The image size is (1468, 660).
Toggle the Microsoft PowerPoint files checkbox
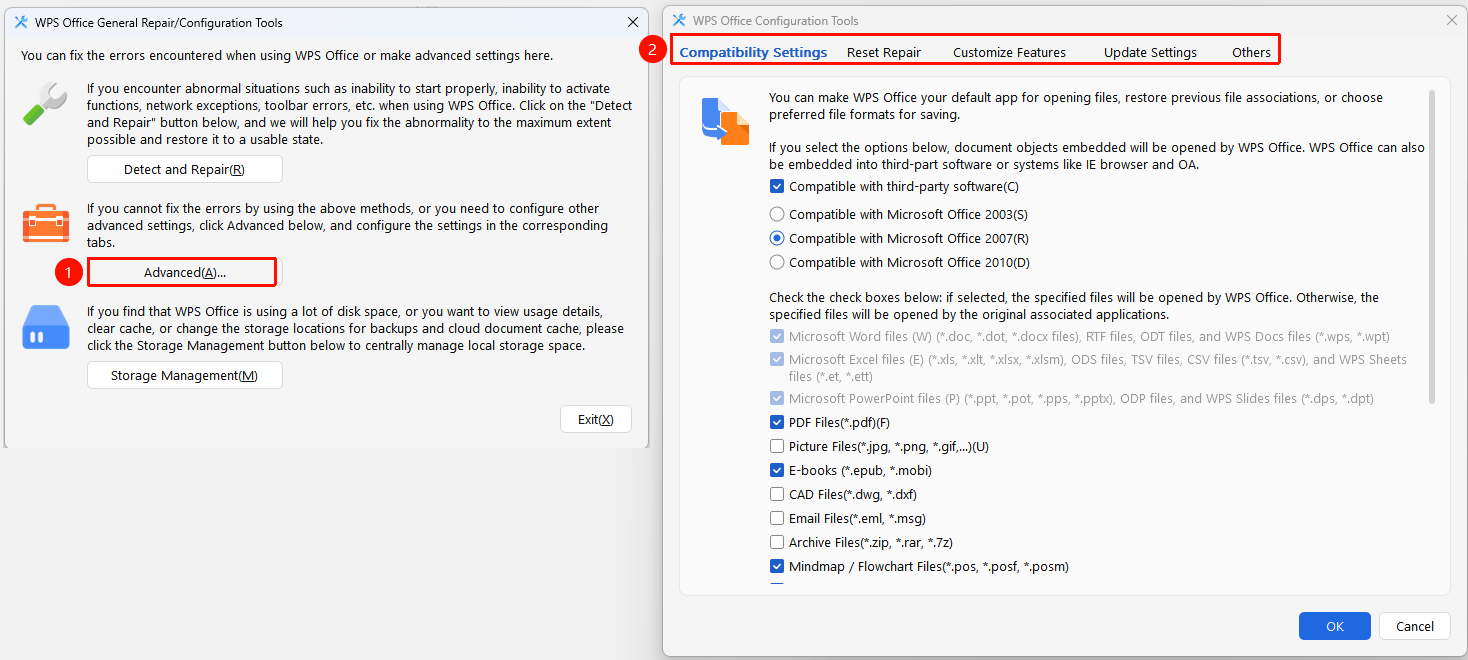coord(777,398)
